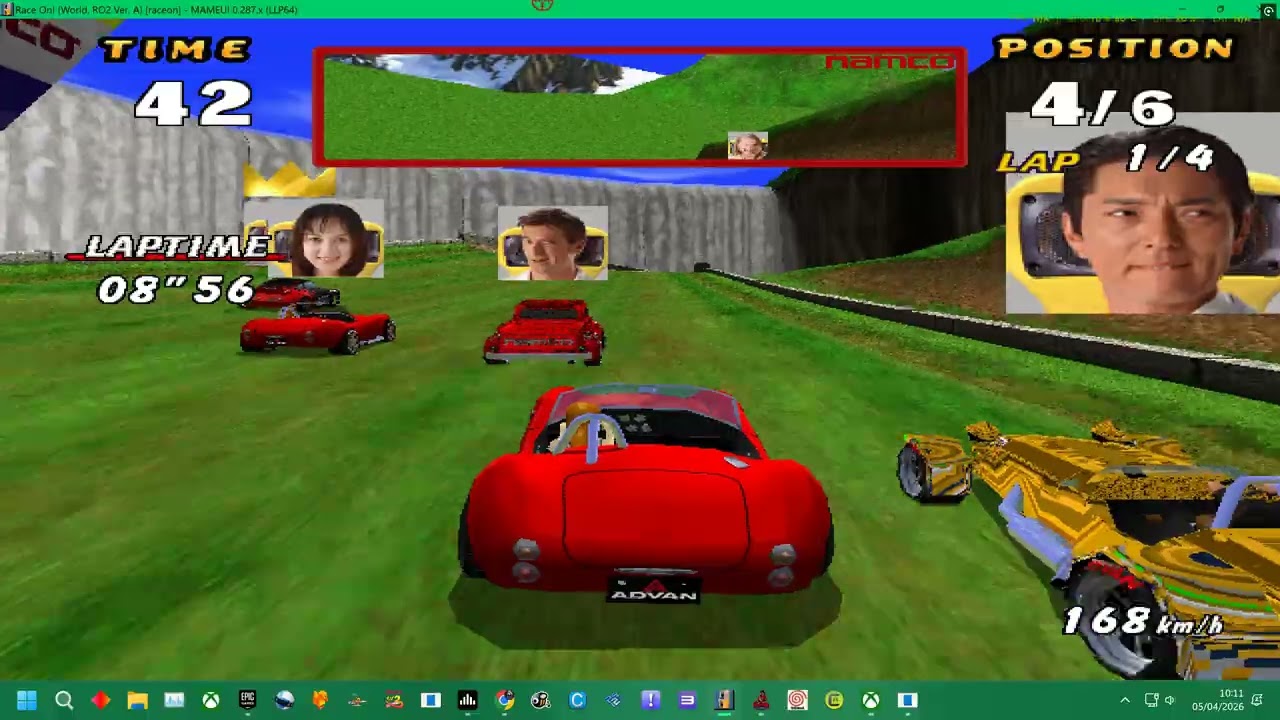
Task: Open the red number 2 game icon
Action: [394, 700]
